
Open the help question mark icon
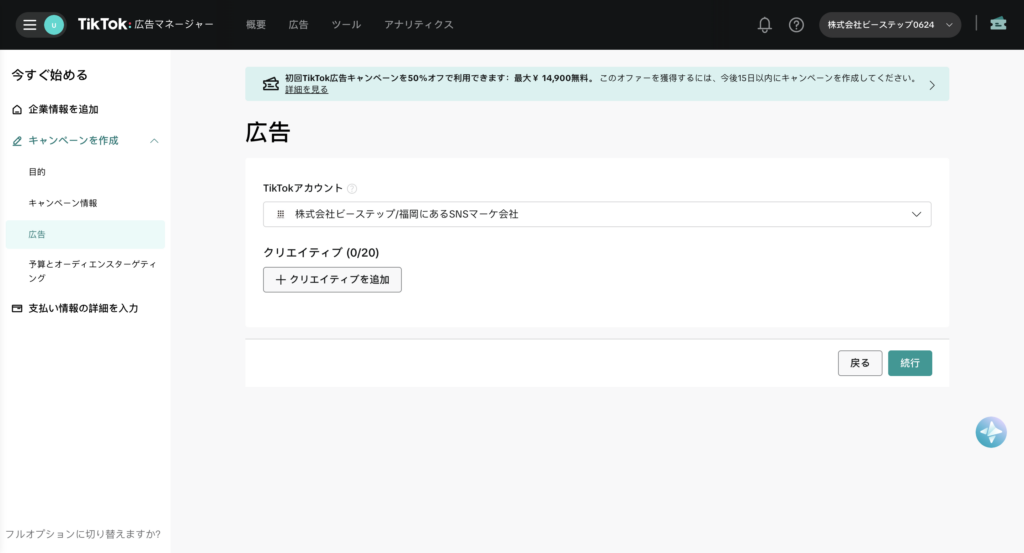(796, 25)
